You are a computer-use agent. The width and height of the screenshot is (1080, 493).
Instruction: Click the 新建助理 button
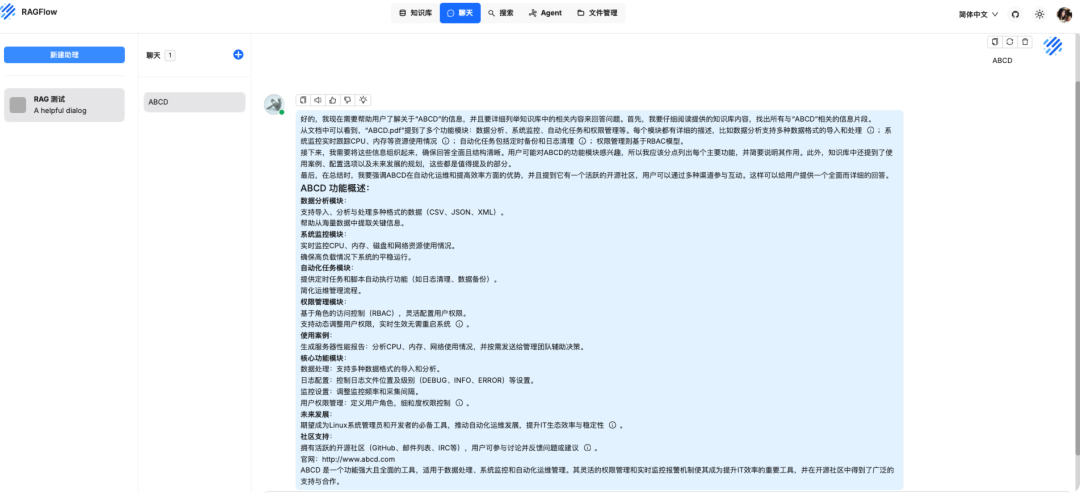pos(64,54)
